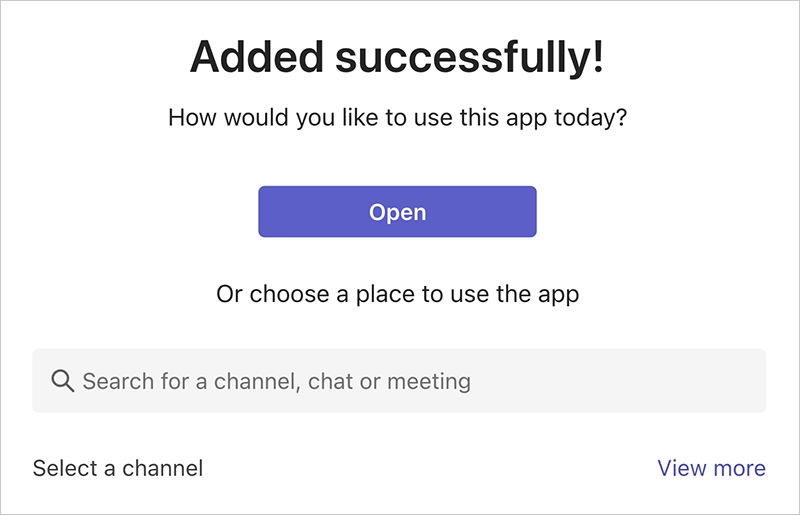800x515 pixels.
Task: Click the "Added successfully!" heading
Action: click(397, 57)
